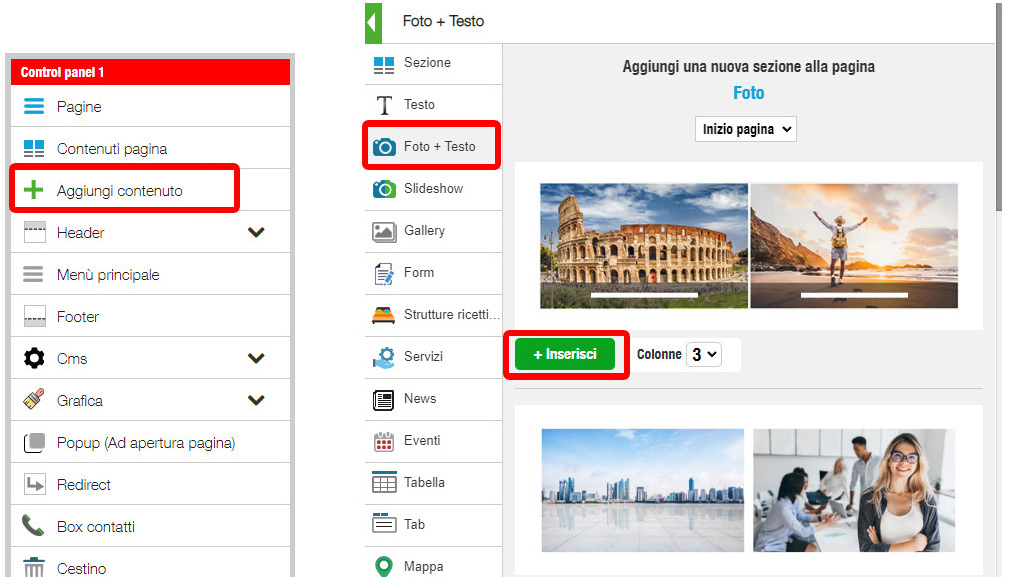Image resolution: width=1009 pixels, height=577 pixels.
Task: Click the Eventi calendar icon
Action: (x=384, y=441)
